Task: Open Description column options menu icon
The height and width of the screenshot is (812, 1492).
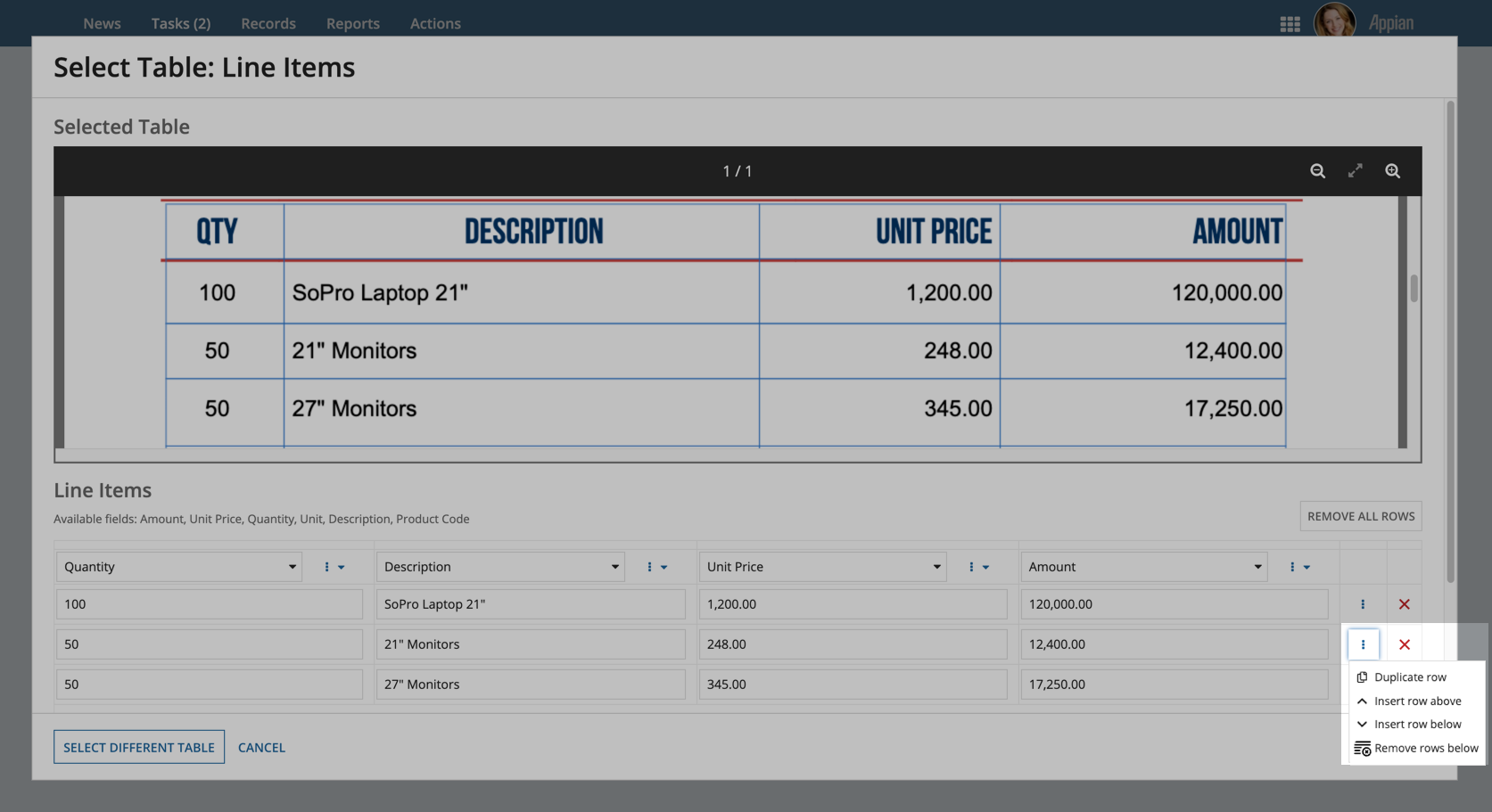Action: pyautogui.click(x=656, y=567)
